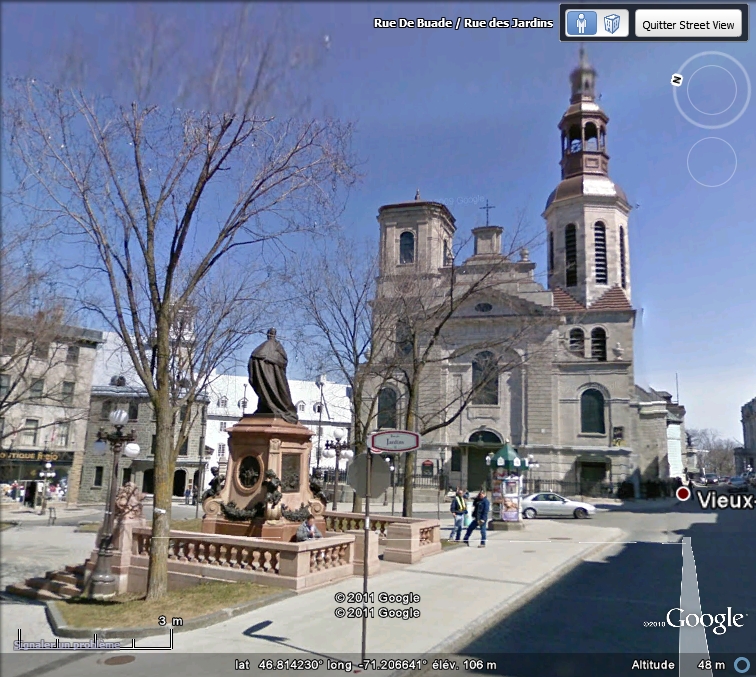This screenshot has width=756, height=677.
Task: Click the latitude 46.814230° readout
Action: [279, 665]
